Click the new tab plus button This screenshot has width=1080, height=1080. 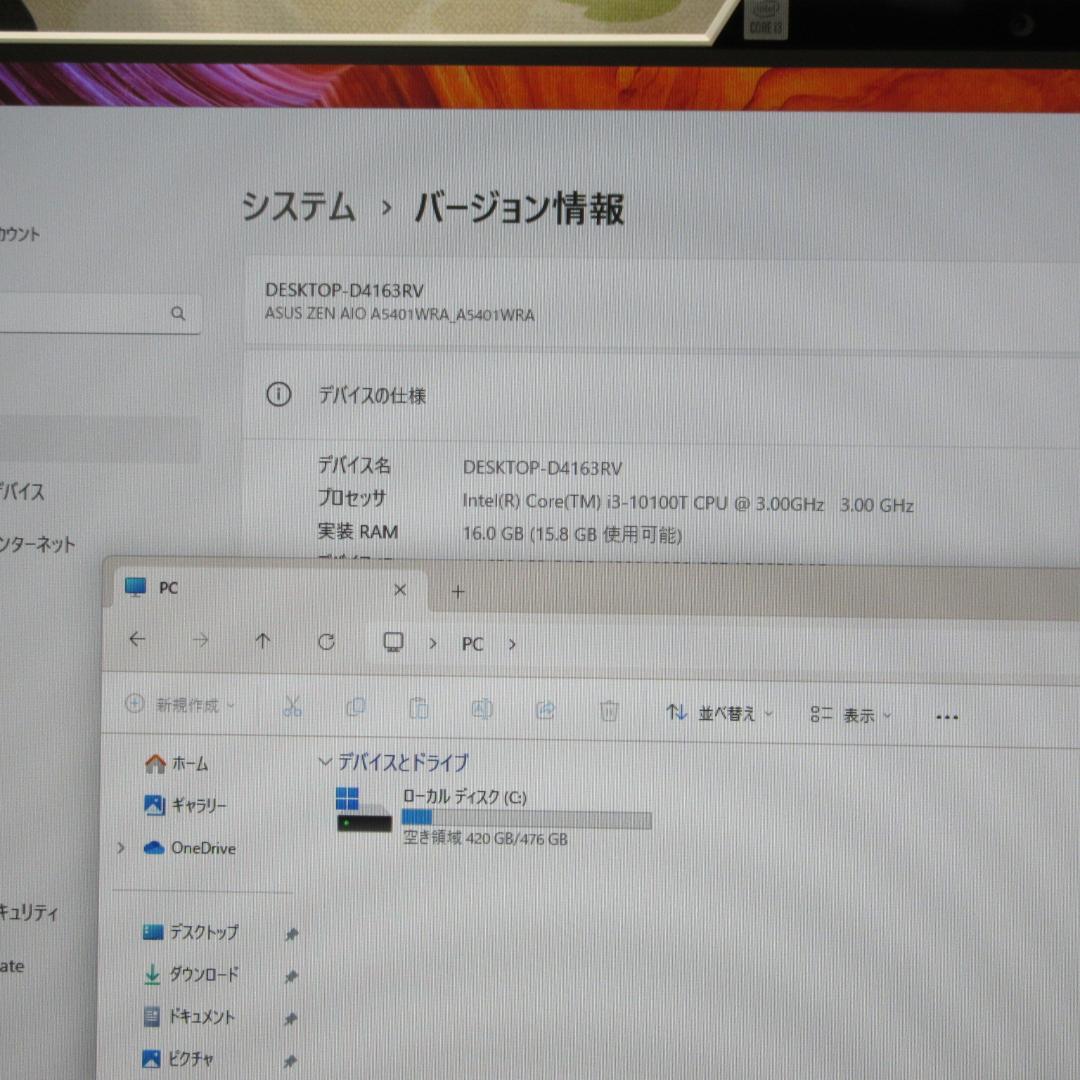(x=457, y=592)
